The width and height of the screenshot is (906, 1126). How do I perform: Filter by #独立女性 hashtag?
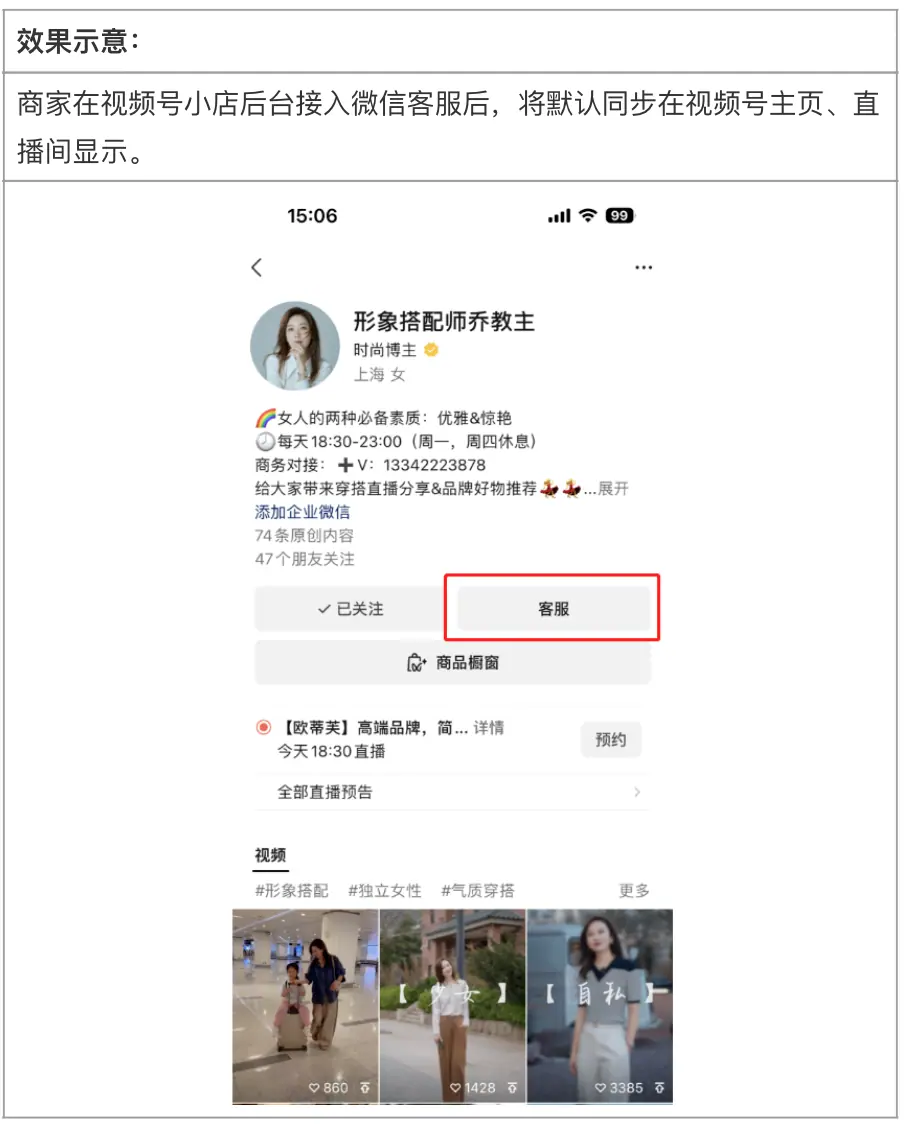[385, 890]
